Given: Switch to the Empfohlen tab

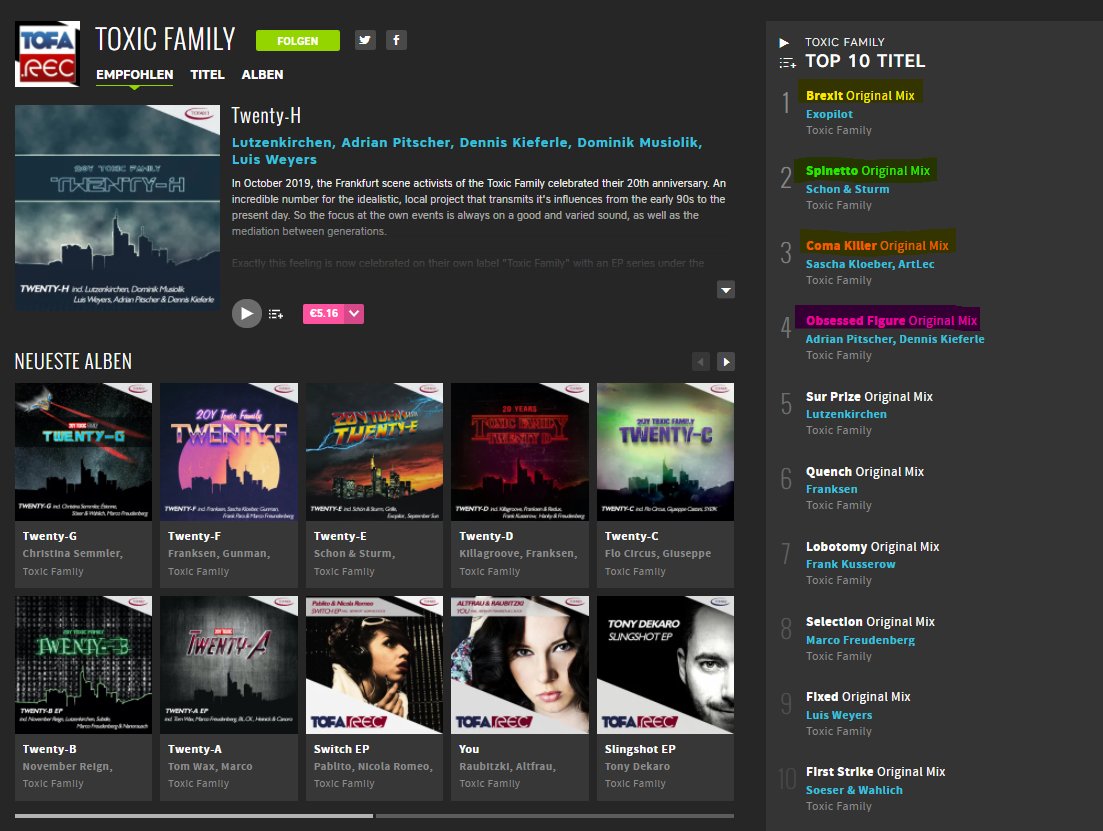Looking at the screenshot, I should click(134, 75).
